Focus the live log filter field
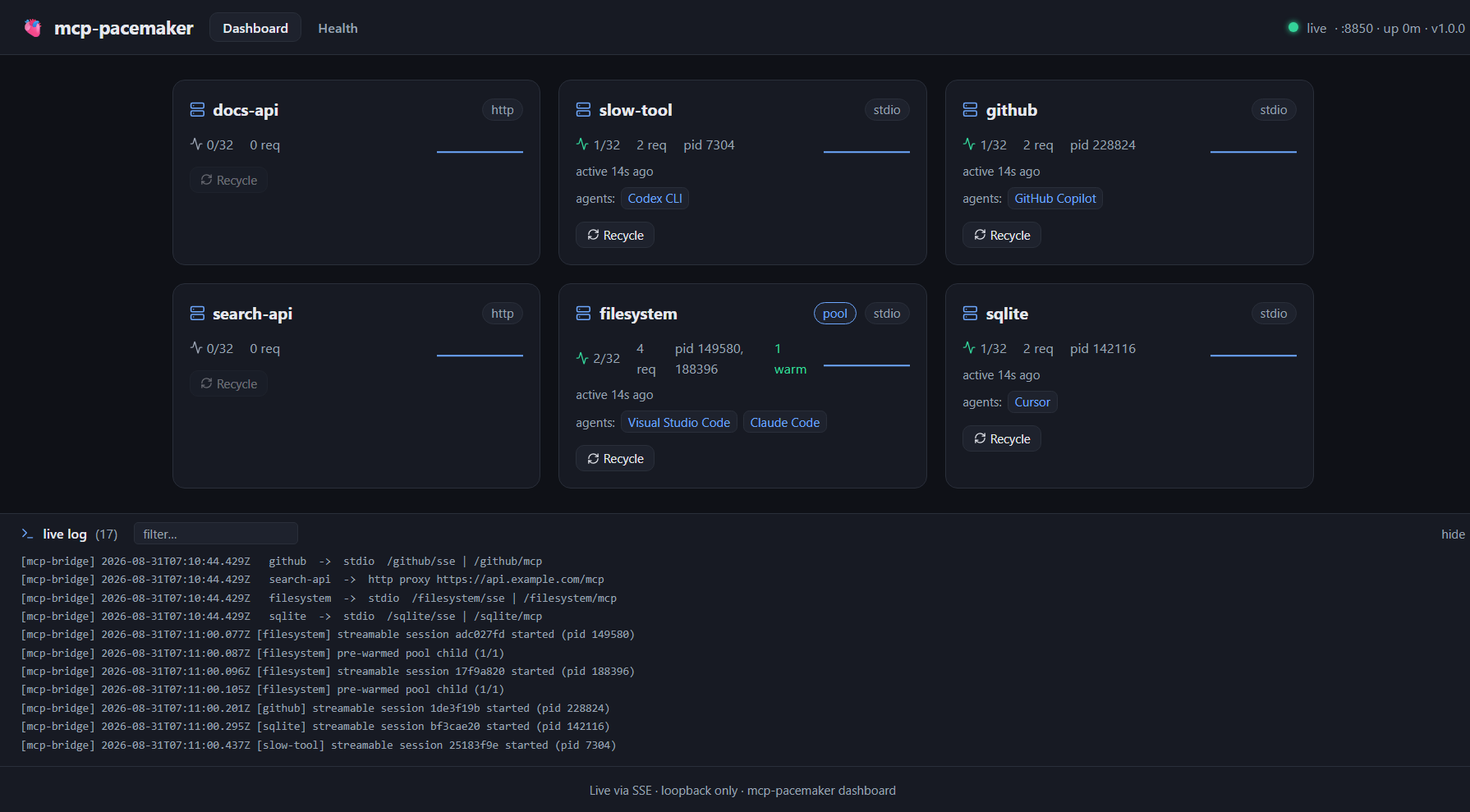This screenshot has width=1470, height=812. click(216, 534)
